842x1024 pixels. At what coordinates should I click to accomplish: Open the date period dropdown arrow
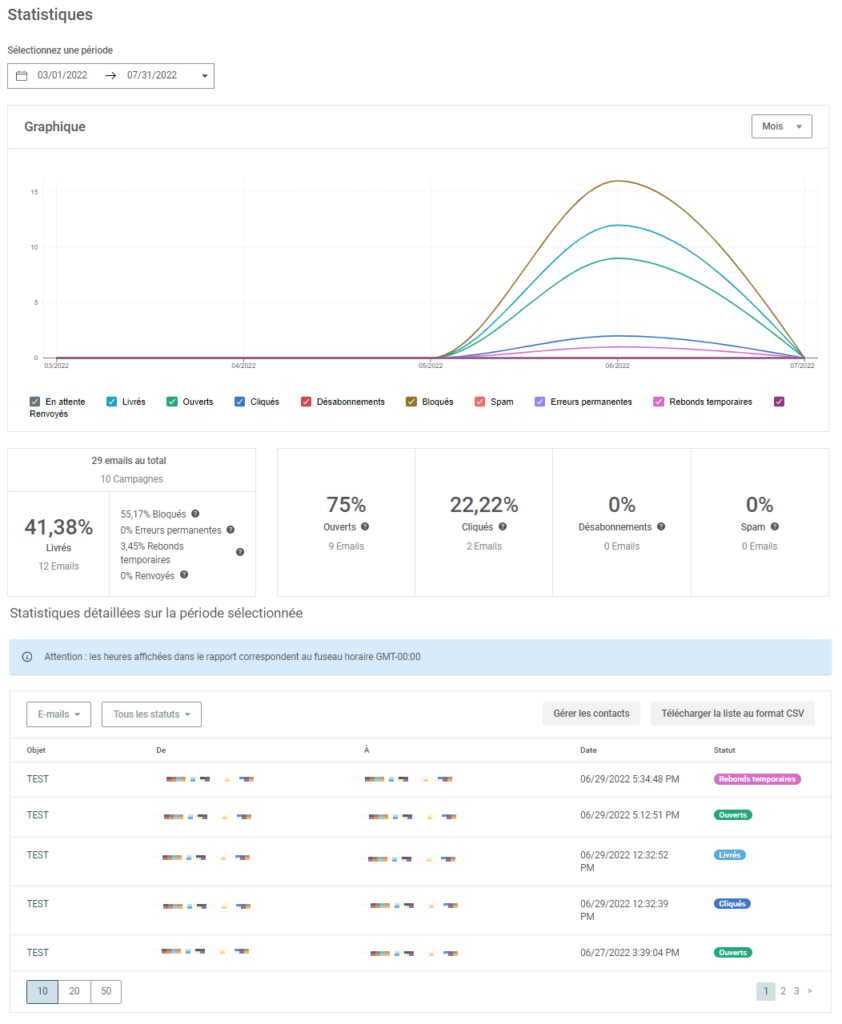pyautogui.click(x=204, y=76)
